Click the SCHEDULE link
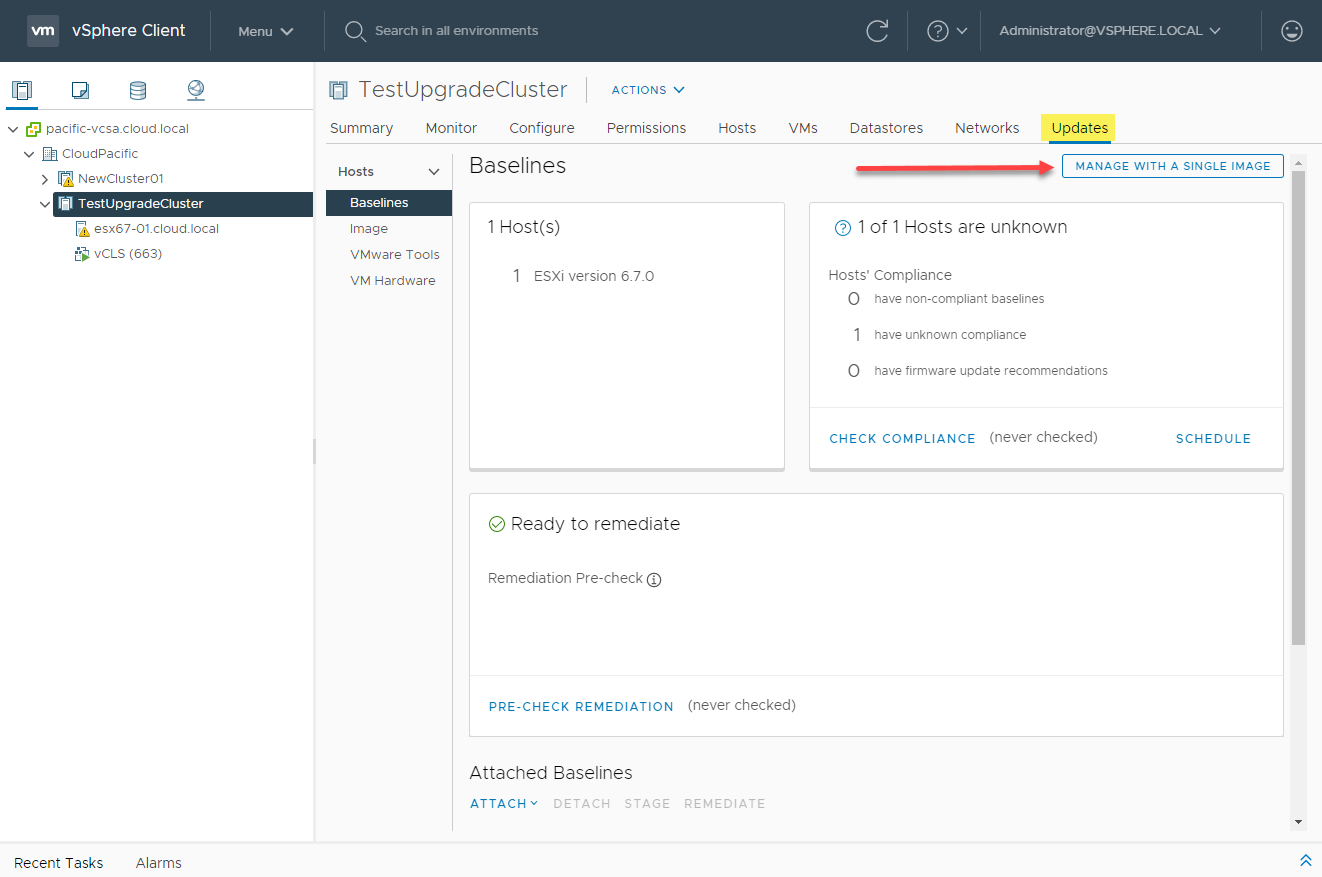 [x=1213, y=438]
